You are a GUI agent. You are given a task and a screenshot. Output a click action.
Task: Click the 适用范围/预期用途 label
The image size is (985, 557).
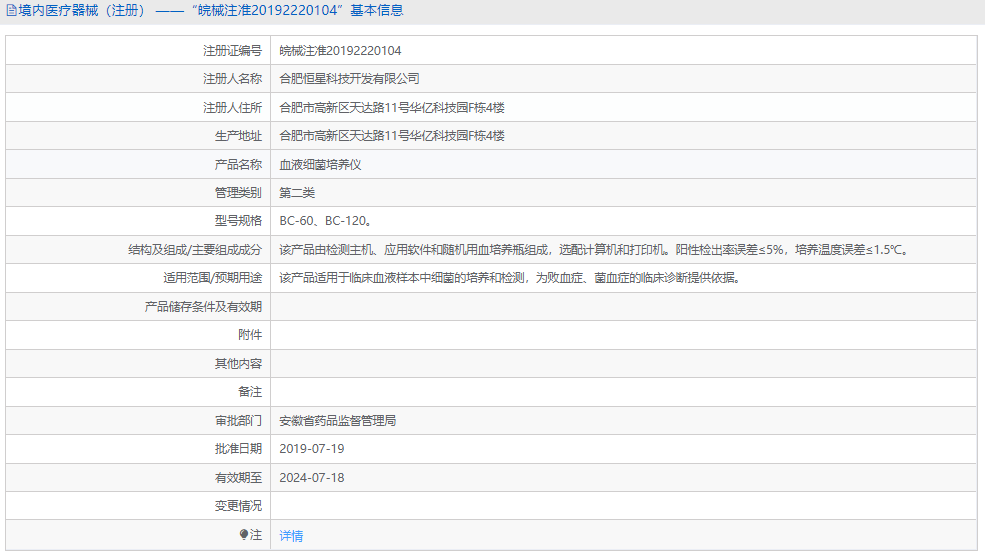213,278
